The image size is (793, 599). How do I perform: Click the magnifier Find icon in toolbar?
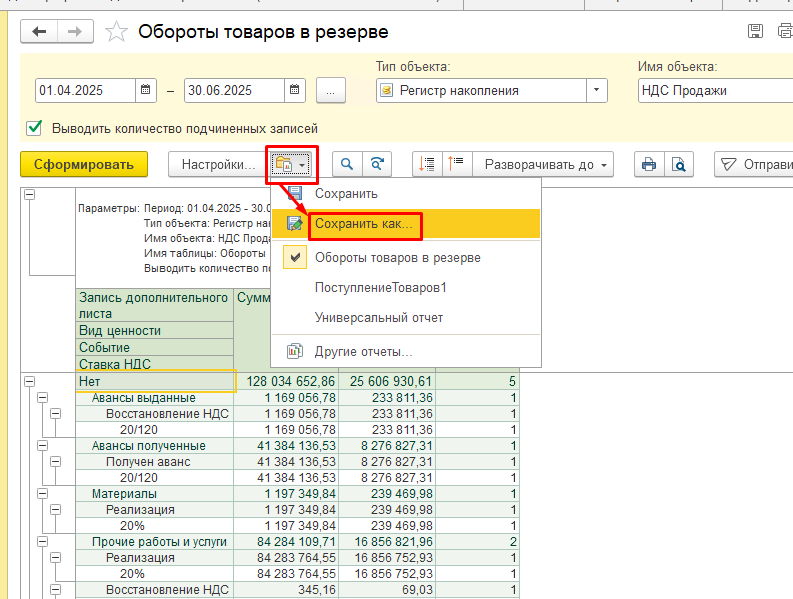pyautogui.click(x=347, y=164)
